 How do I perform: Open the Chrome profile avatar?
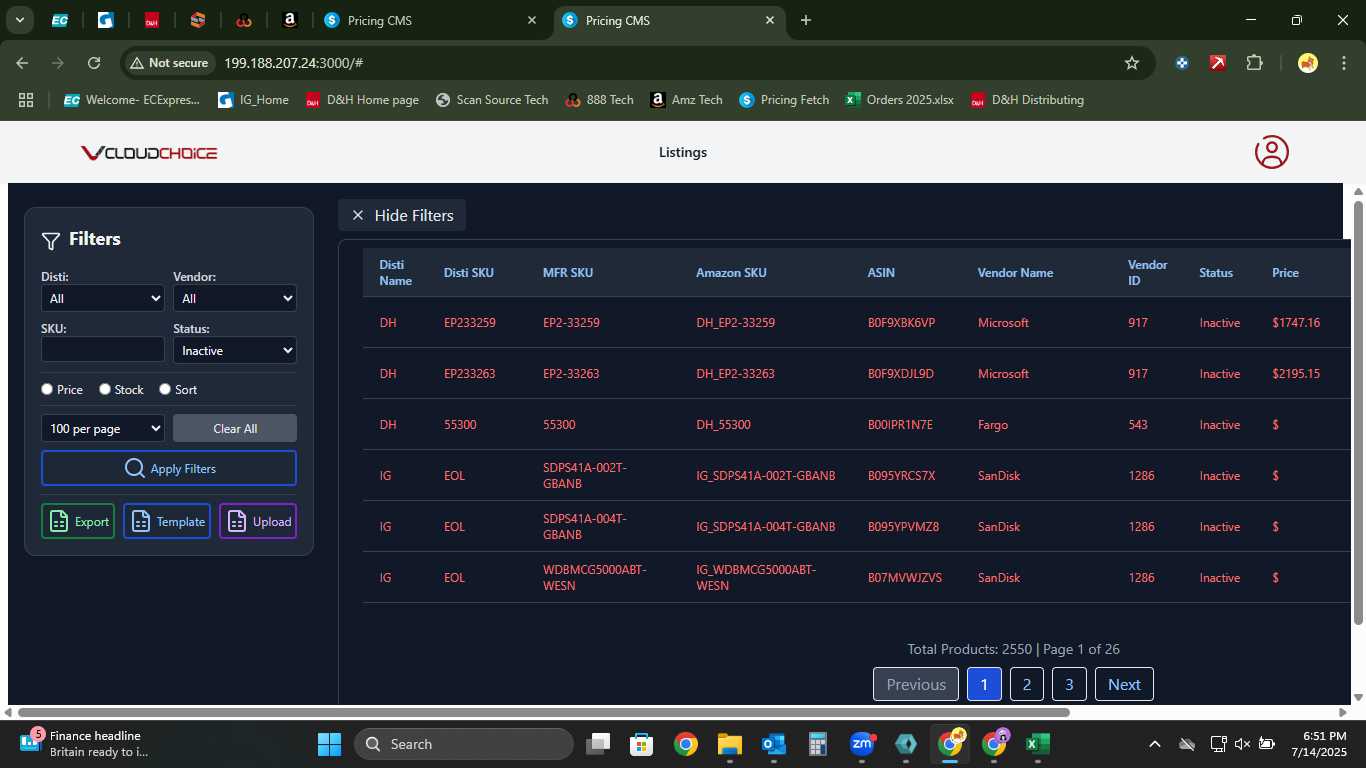(1308, 63)
